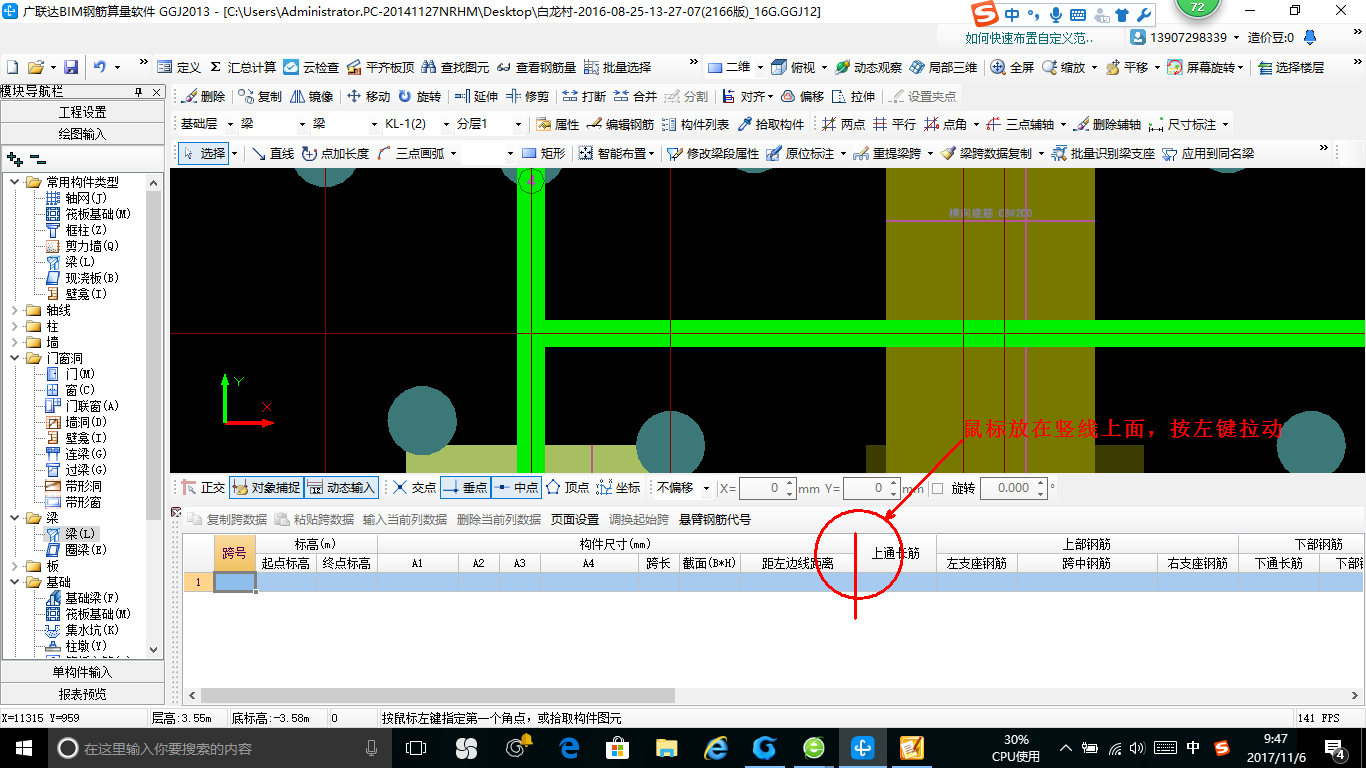The image size is (1366, 768).
Task: Select the 旋转 rotate tool
Action: (x=419, y=96)
